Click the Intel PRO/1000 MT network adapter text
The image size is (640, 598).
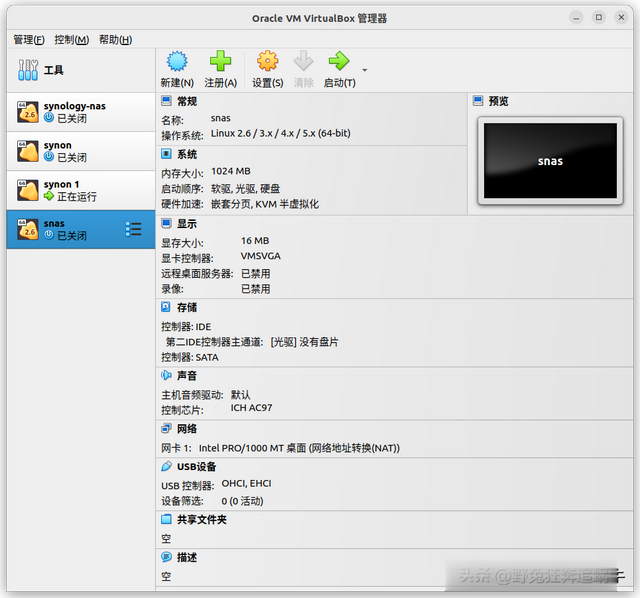click(x=299, y=448)
